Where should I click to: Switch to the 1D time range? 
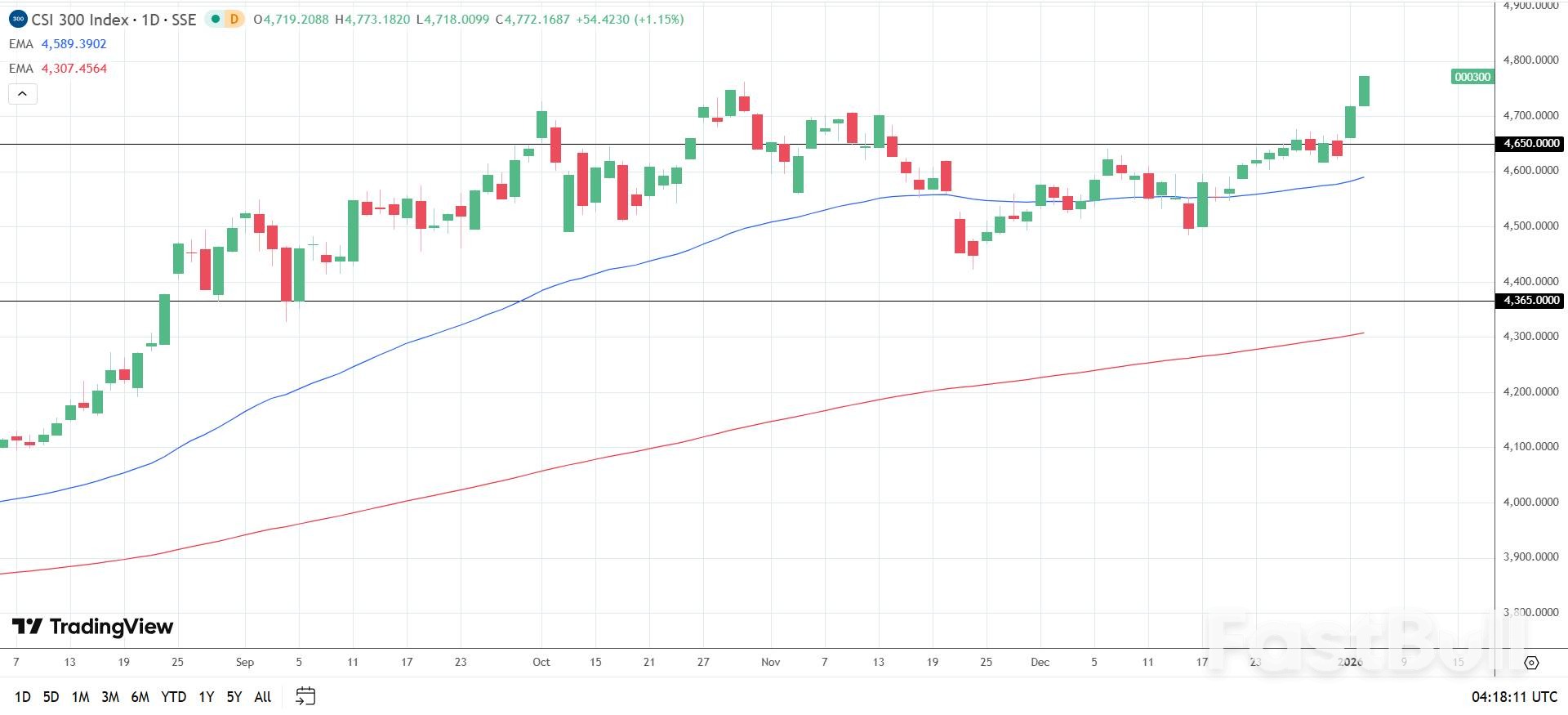click(x=23, y=697)
